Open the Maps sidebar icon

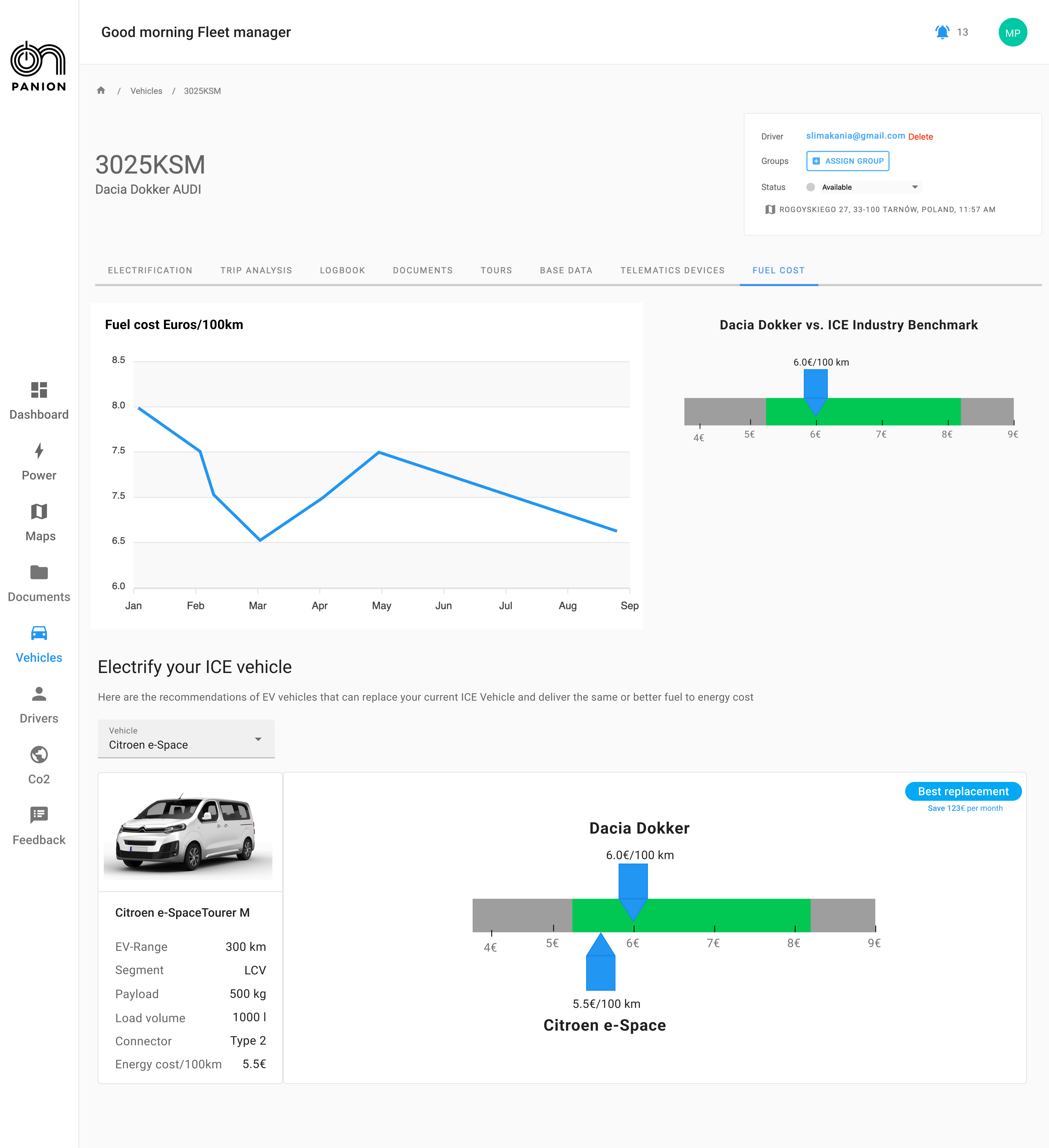click(39, 511)
